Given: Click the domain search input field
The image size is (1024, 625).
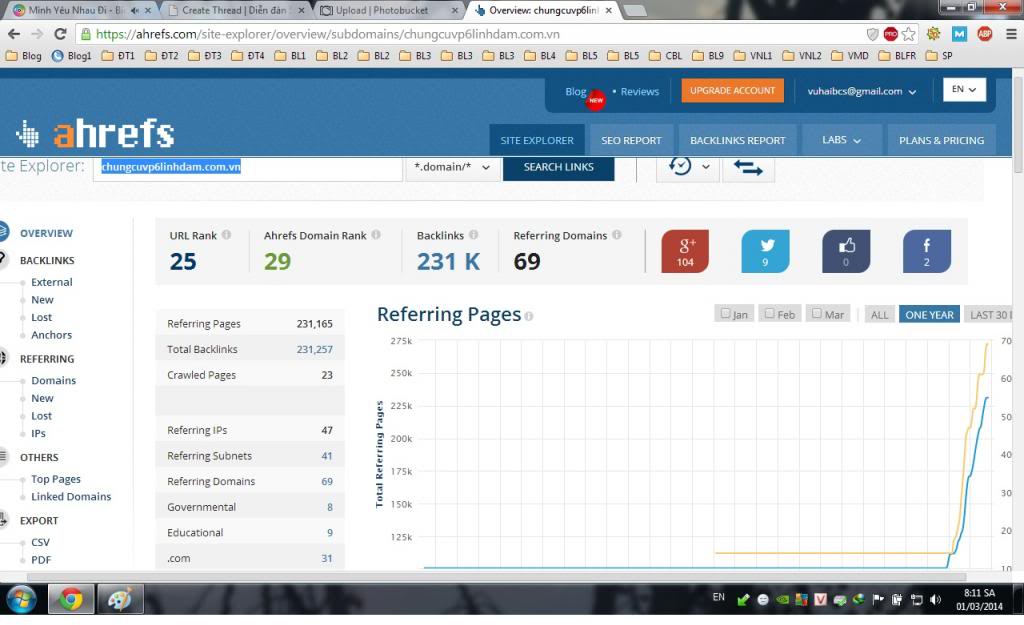Looking at the screenshot, I should 248,168.
